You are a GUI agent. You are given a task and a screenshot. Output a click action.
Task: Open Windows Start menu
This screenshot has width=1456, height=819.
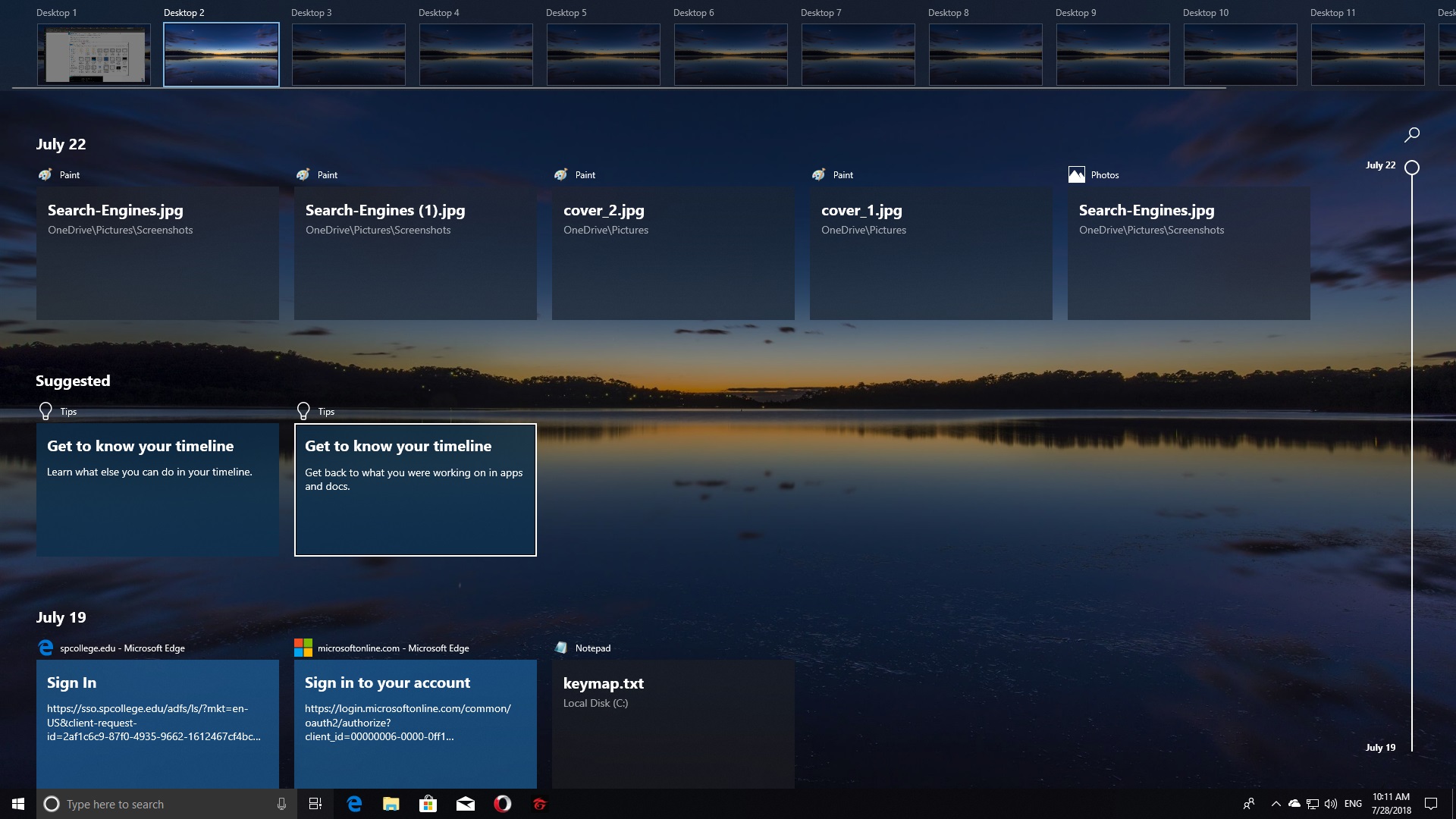(18, 804)
